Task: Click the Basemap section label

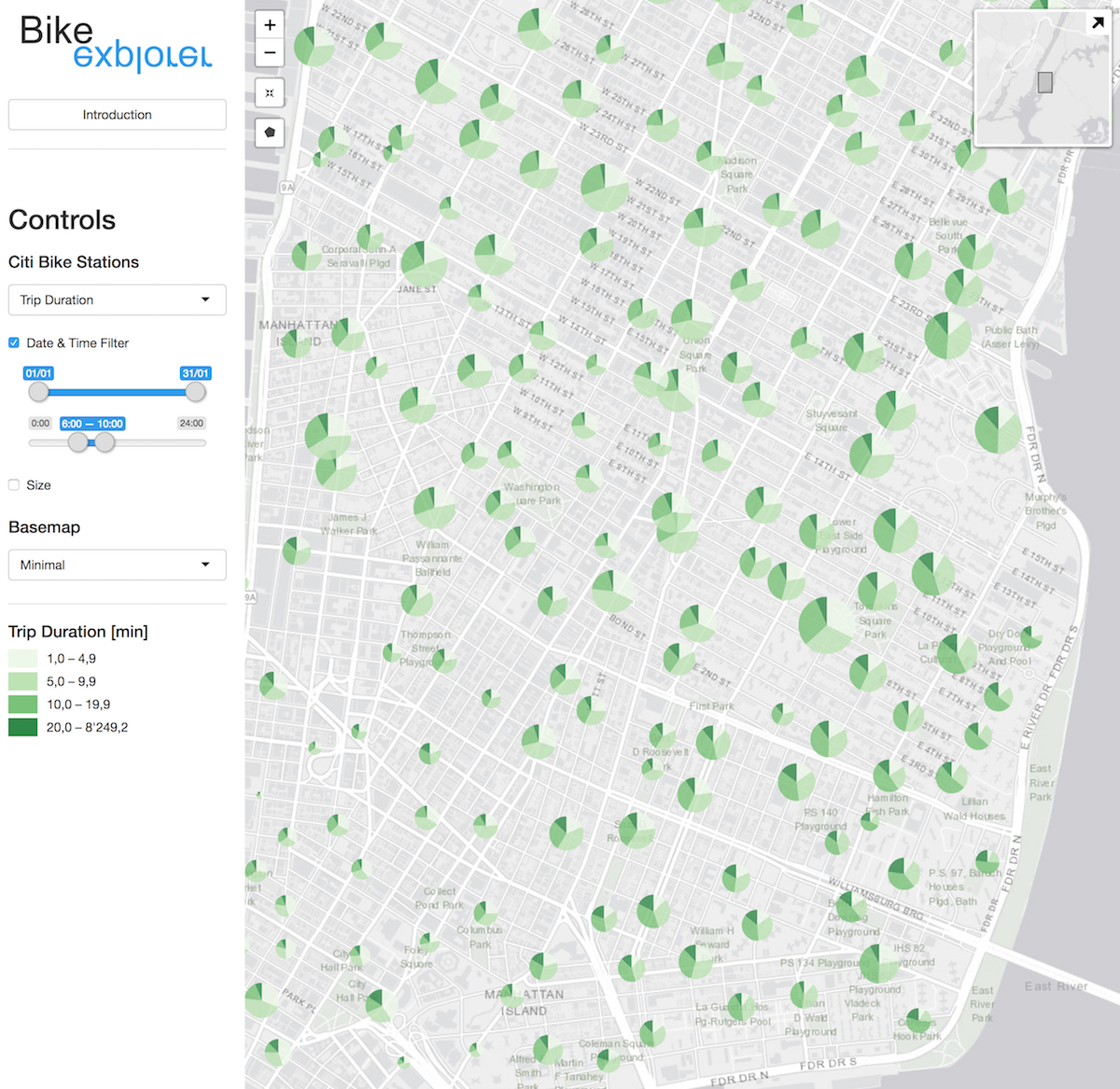Action: pyautogui.click(x=44, y=527)
